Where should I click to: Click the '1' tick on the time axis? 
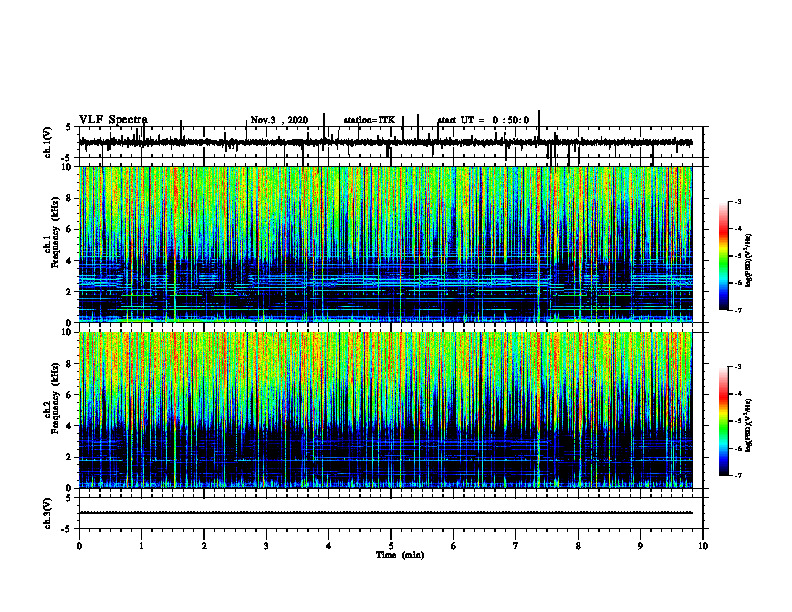pyautogui.click(x=142, y=546)
